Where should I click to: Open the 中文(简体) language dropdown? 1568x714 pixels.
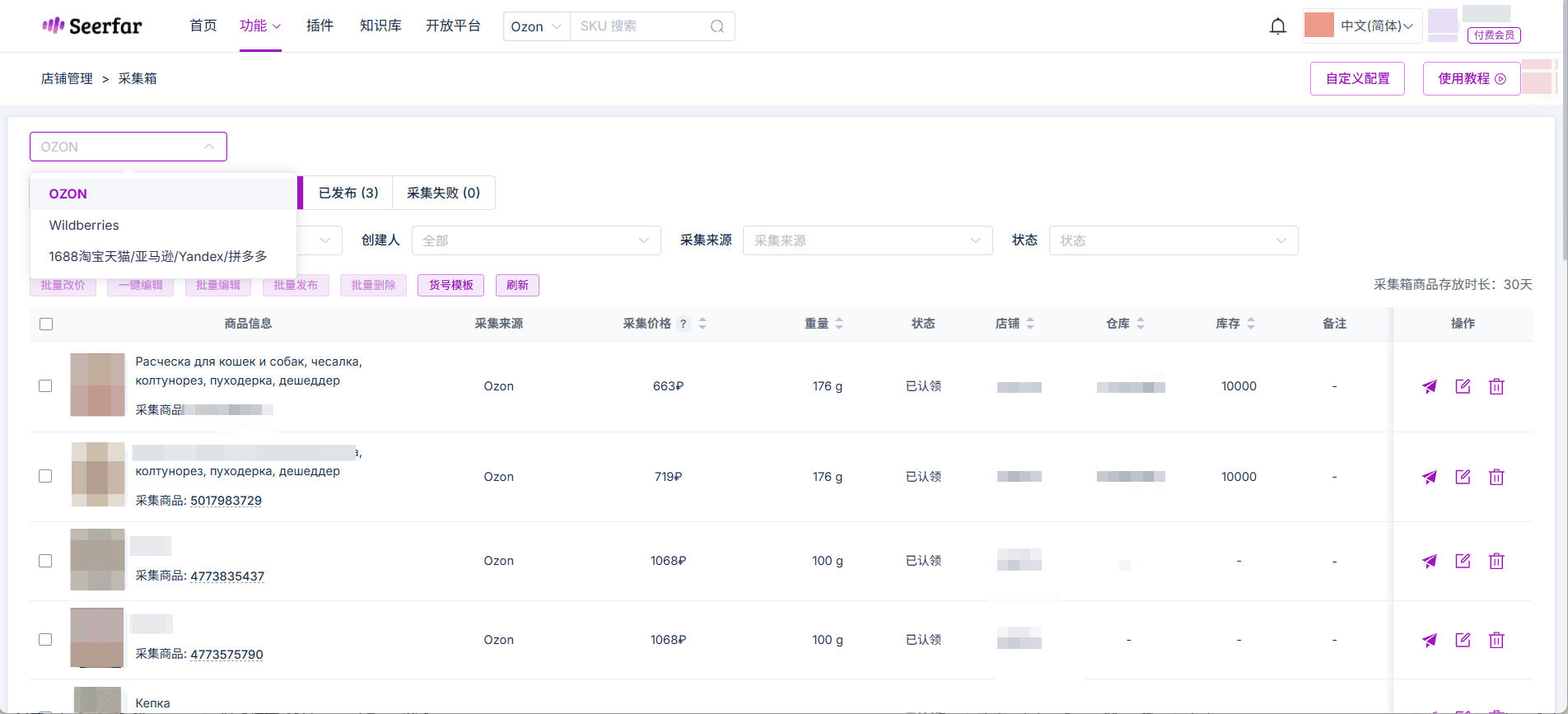point(1377,26)
